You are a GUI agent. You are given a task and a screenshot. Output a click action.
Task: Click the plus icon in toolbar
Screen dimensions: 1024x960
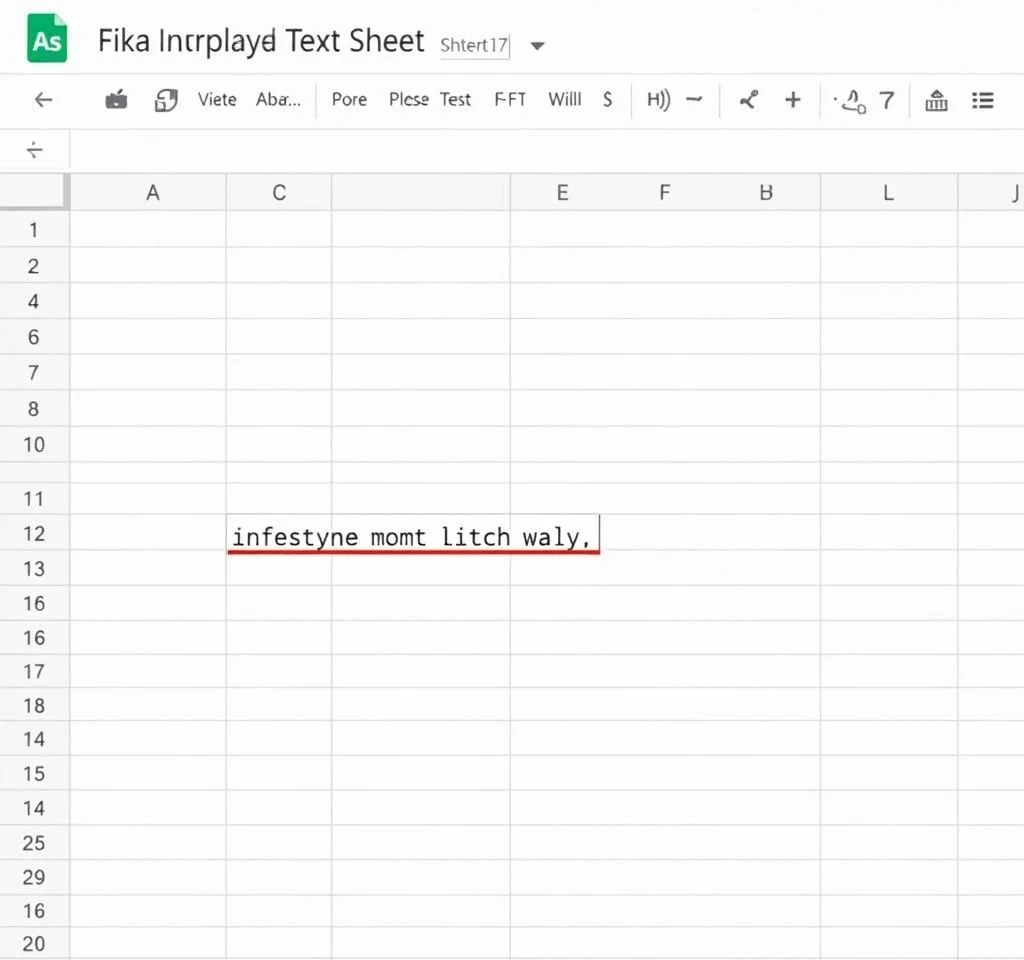[793, 100]
